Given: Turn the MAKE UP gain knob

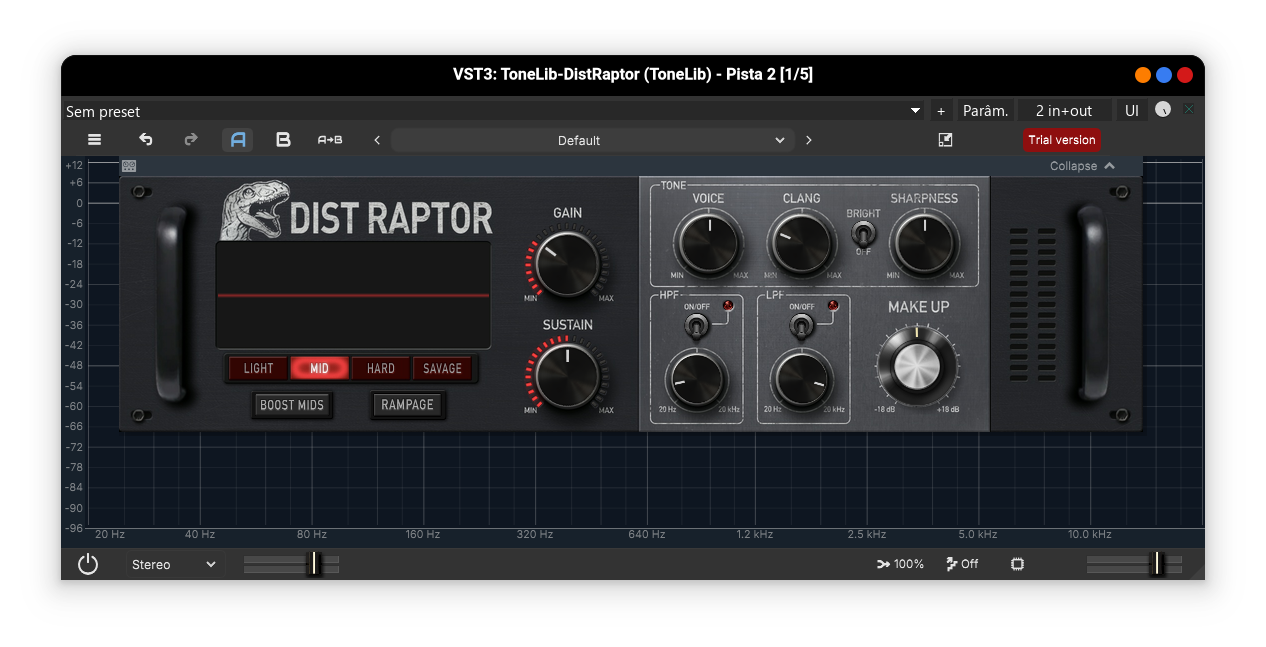Looking at the screenshot, I should [x=917, y=364].
